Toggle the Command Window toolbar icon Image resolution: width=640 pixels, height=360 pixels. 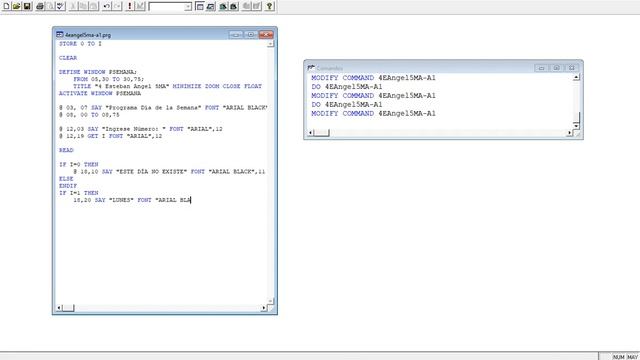pyautogui.click(x=200, y=6)
